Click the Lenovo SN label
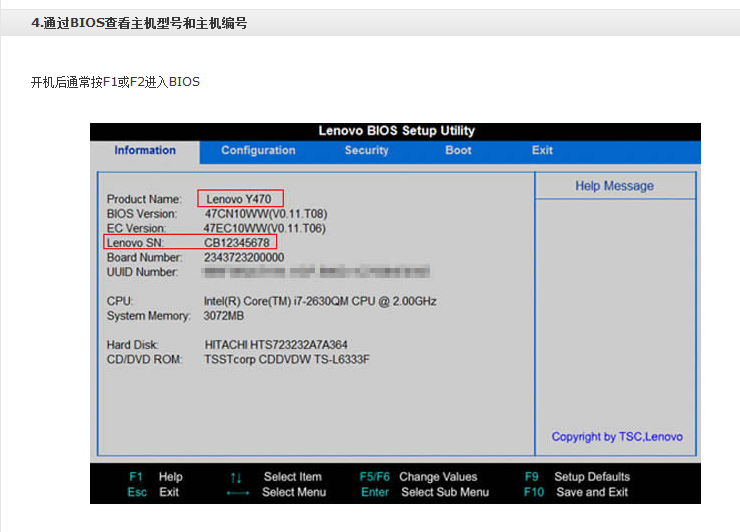740x532 pixels. click(135, 243)
